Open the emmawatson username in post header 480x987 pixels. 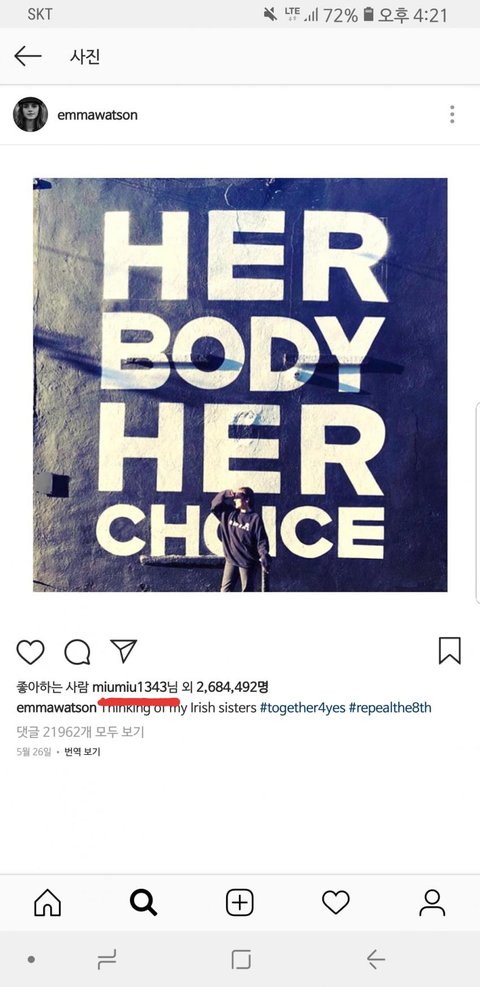[97, 115]
